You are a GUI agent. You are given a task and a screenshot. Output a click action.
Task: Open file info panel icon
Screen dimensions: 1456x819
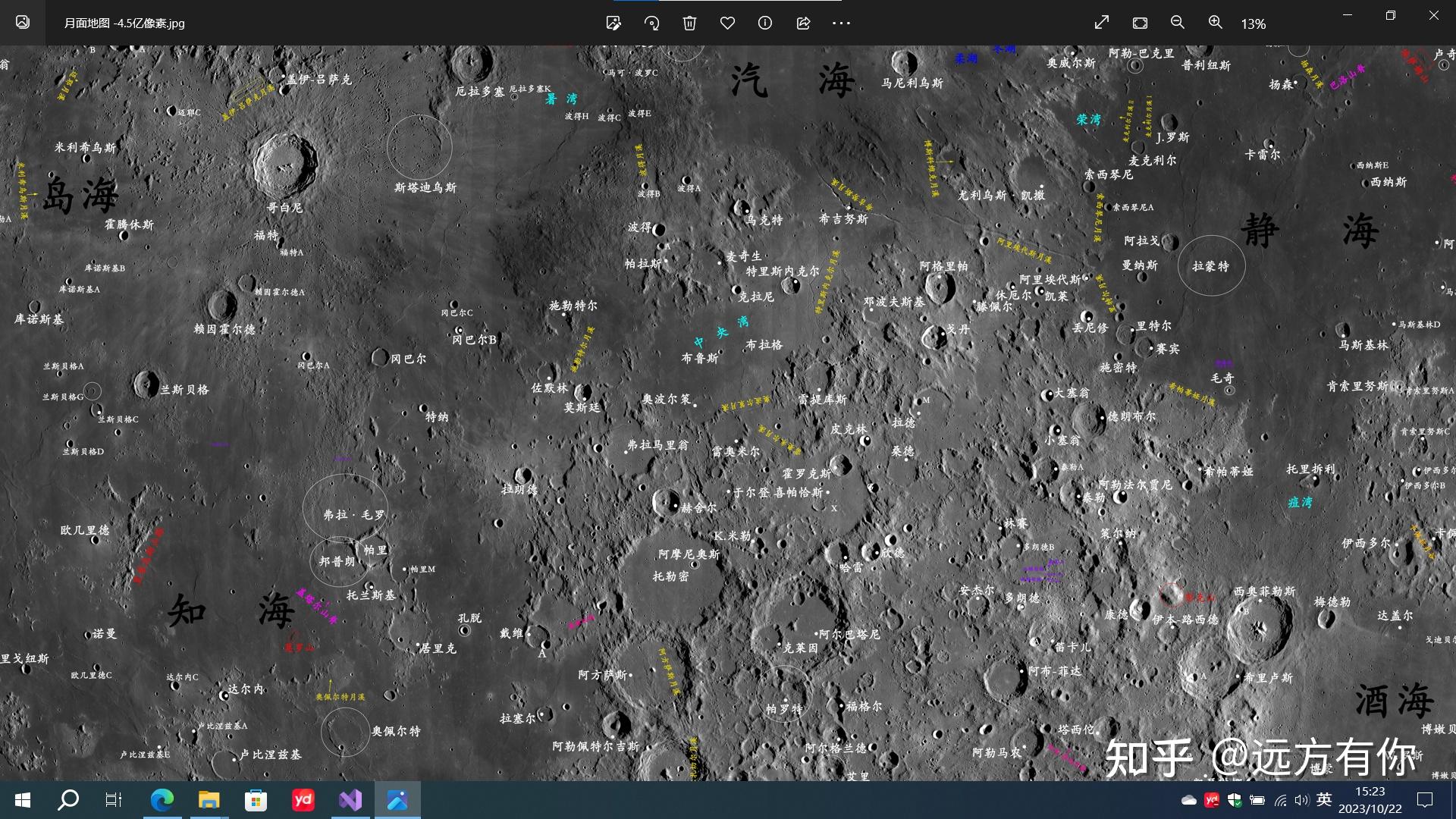pyautogui.click(x=765, y=24)
